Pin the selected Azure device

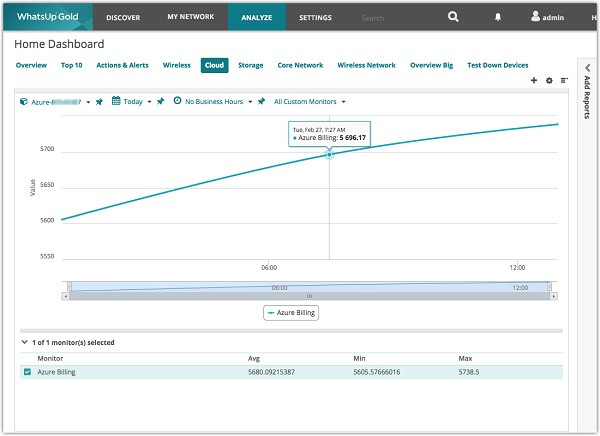click(99, 102)
